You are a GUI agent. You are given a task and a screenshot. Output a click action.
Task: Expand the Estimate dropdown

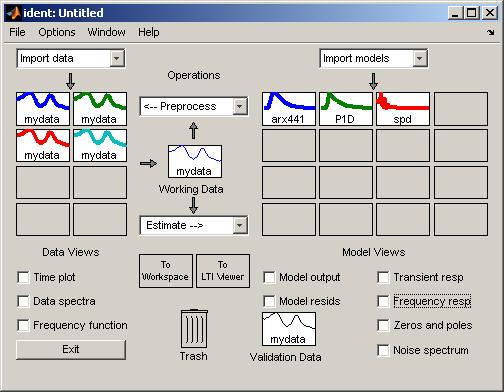pyautogui.click(x=194, y=226)
